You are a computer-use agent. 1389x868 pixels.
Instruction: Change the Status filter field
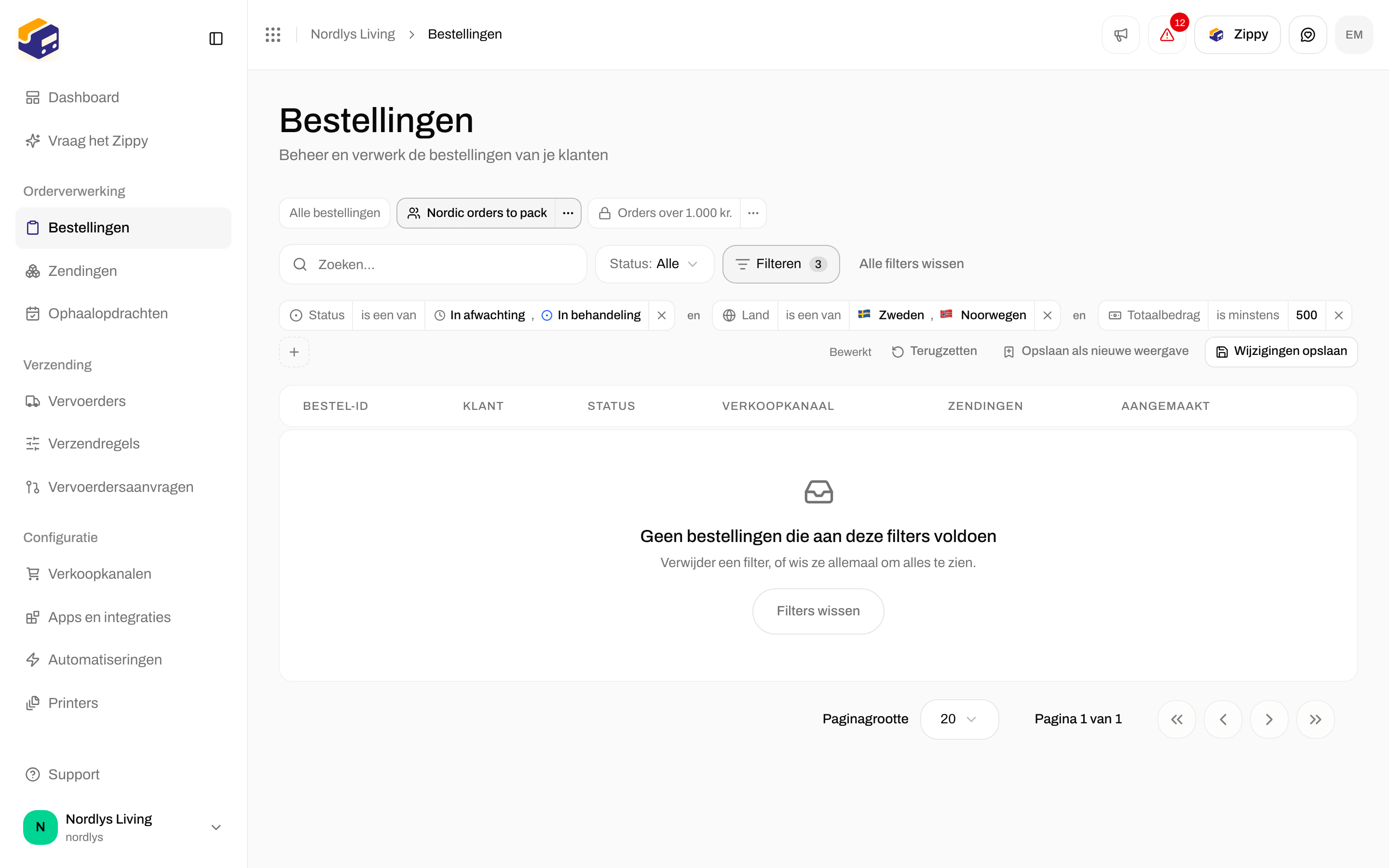pyautogui.click(x=317, y=315)
